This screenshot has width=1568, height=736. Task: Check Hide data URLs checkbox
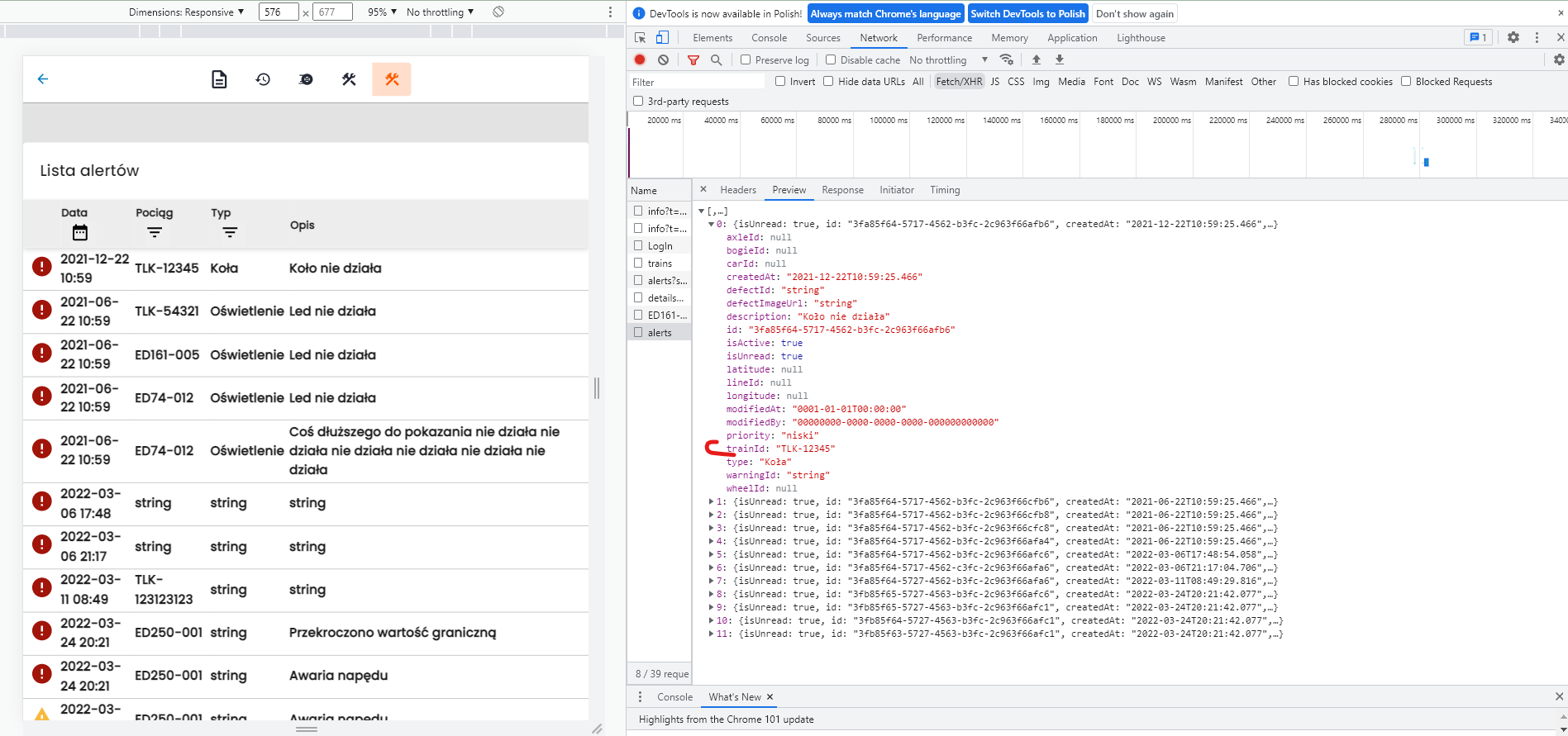pyautogui.click(x=828, y=81)
